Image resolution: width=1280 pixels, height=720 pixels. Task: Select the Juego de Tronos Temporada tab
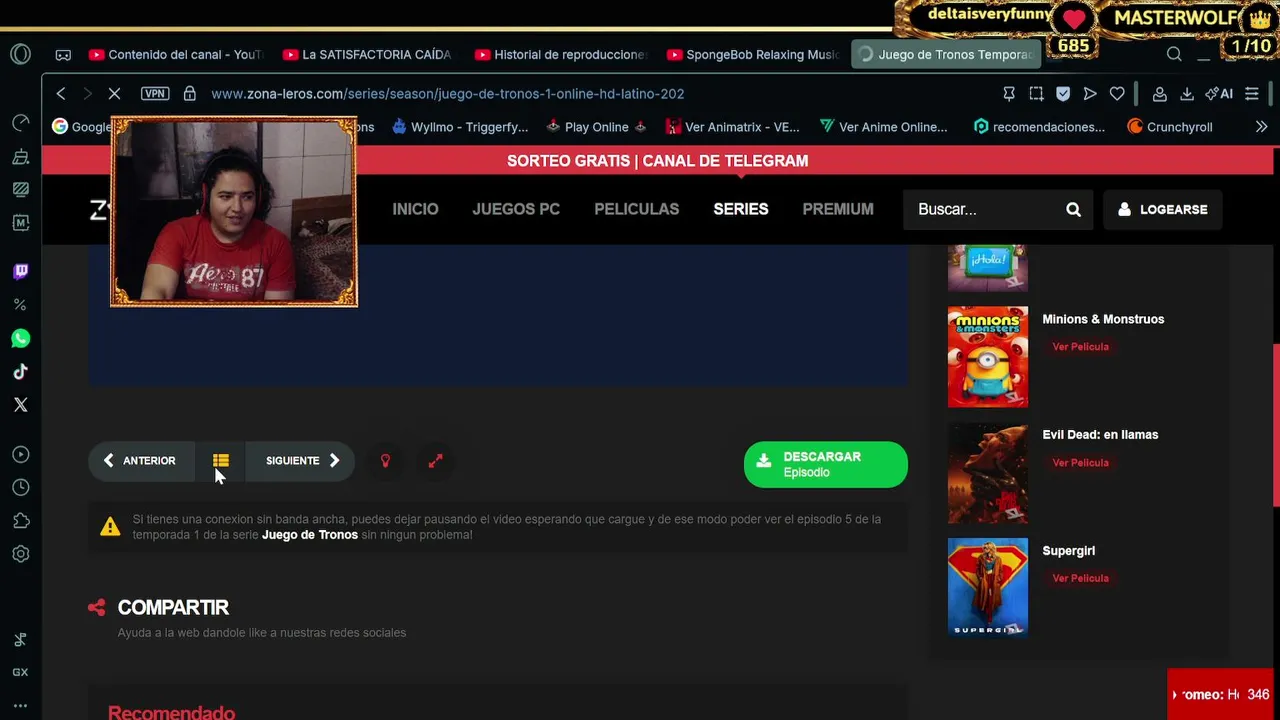pyautogui.click(x=946, y=55)
